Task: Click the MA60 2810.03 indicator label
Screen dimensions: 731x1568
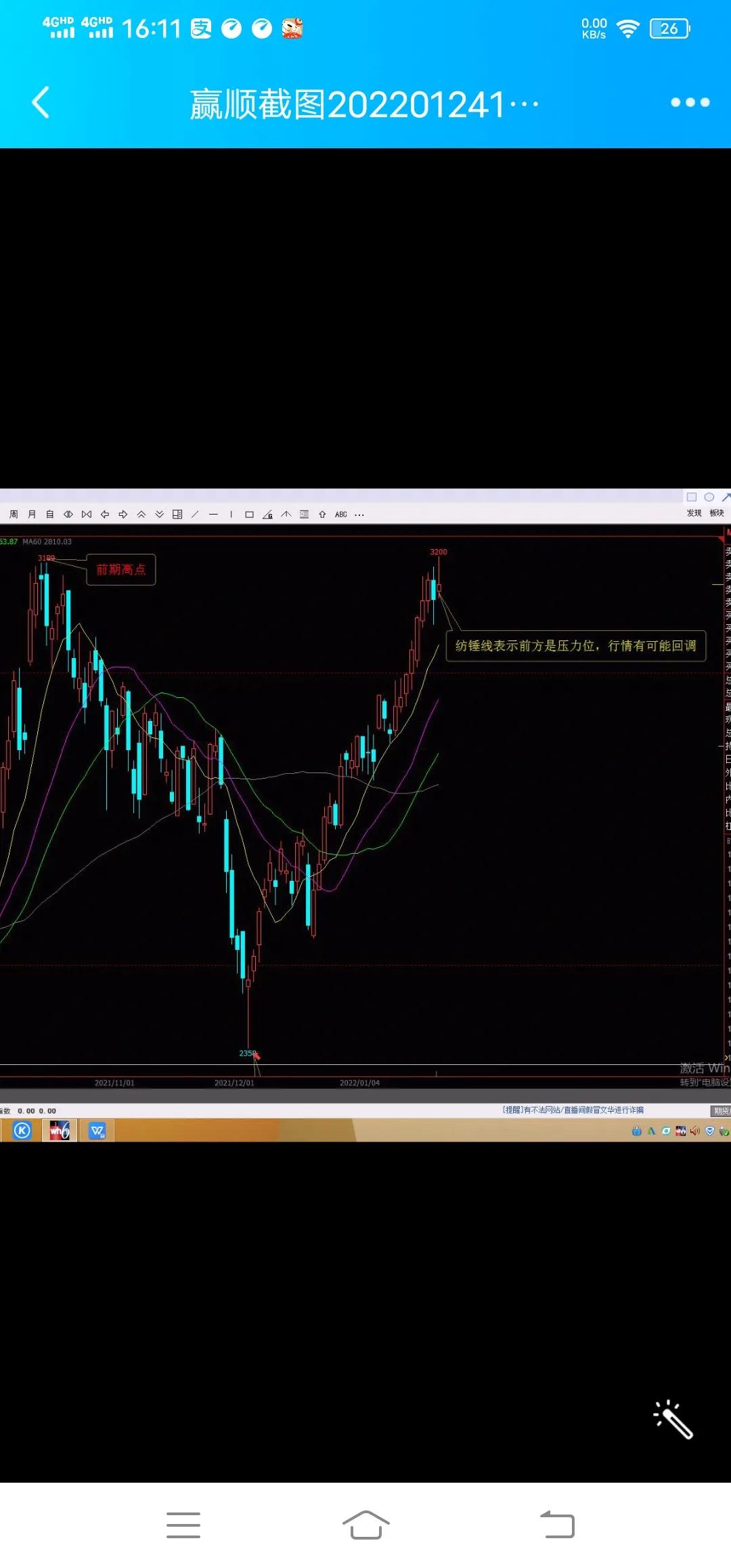Action: [47, 542]
